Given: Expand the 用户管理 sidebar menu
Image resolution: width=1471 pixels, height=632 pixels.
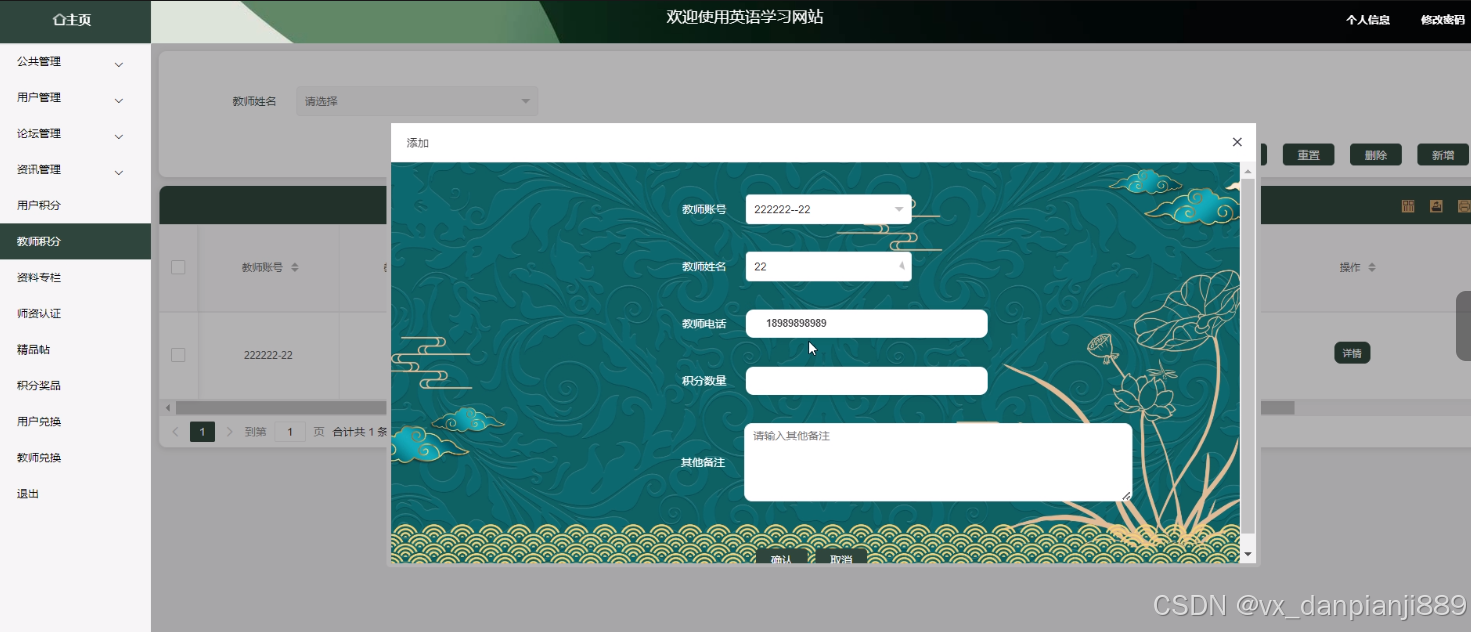Looking at the screenshot, I should 75,98.
